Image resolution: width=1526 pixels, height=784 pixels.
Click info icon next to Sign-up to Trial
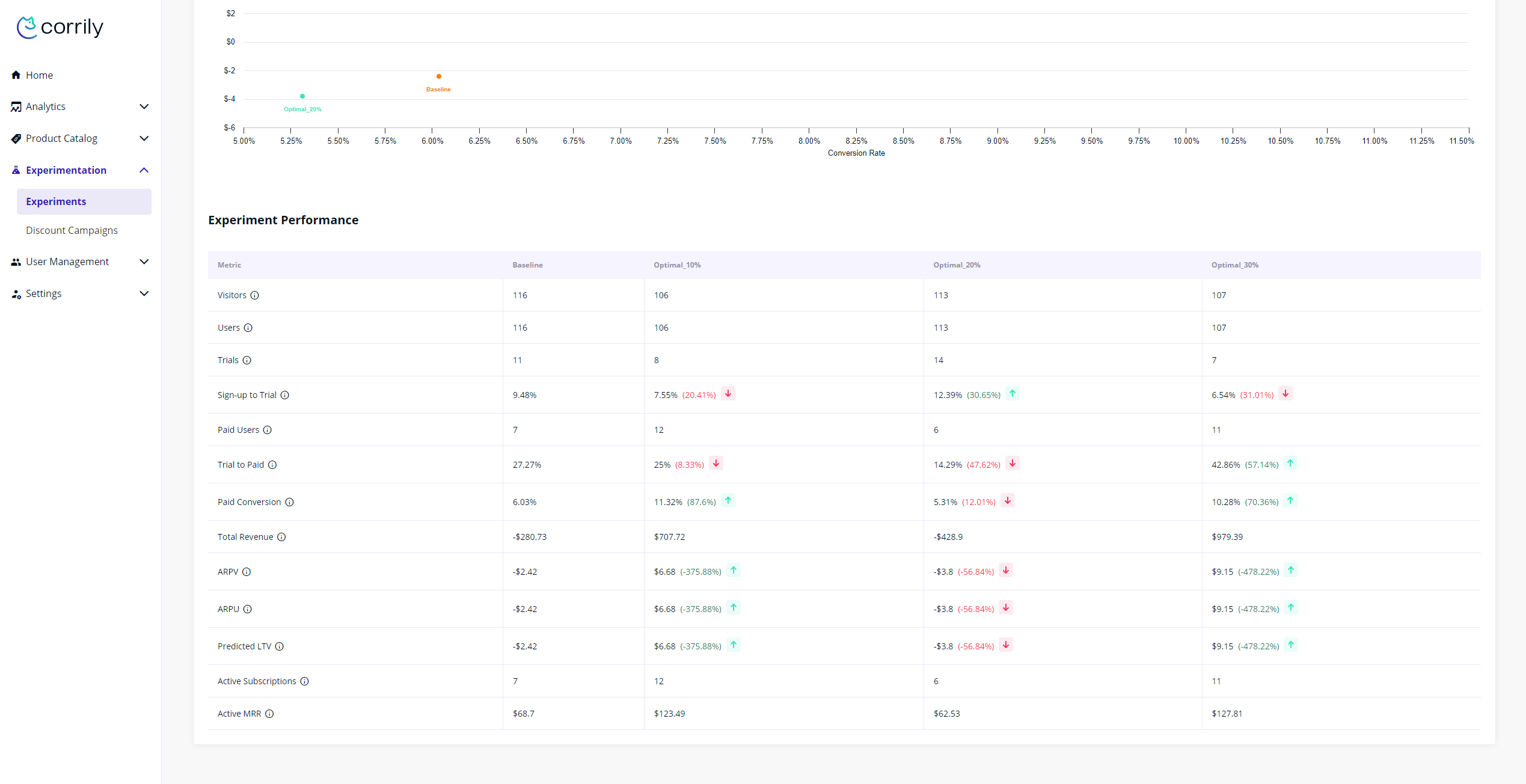tap(285, 395)
